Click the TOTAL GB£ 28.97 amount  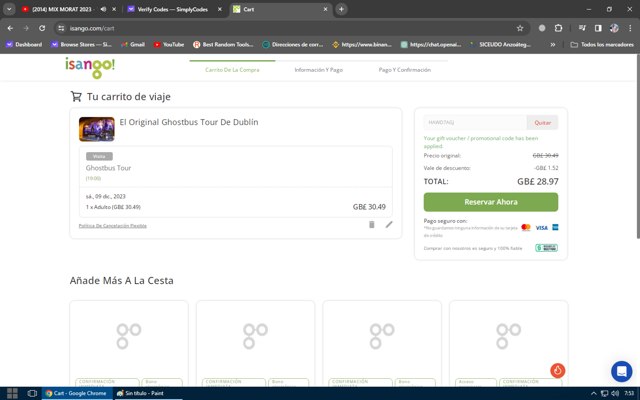click(x=538, y=182)
